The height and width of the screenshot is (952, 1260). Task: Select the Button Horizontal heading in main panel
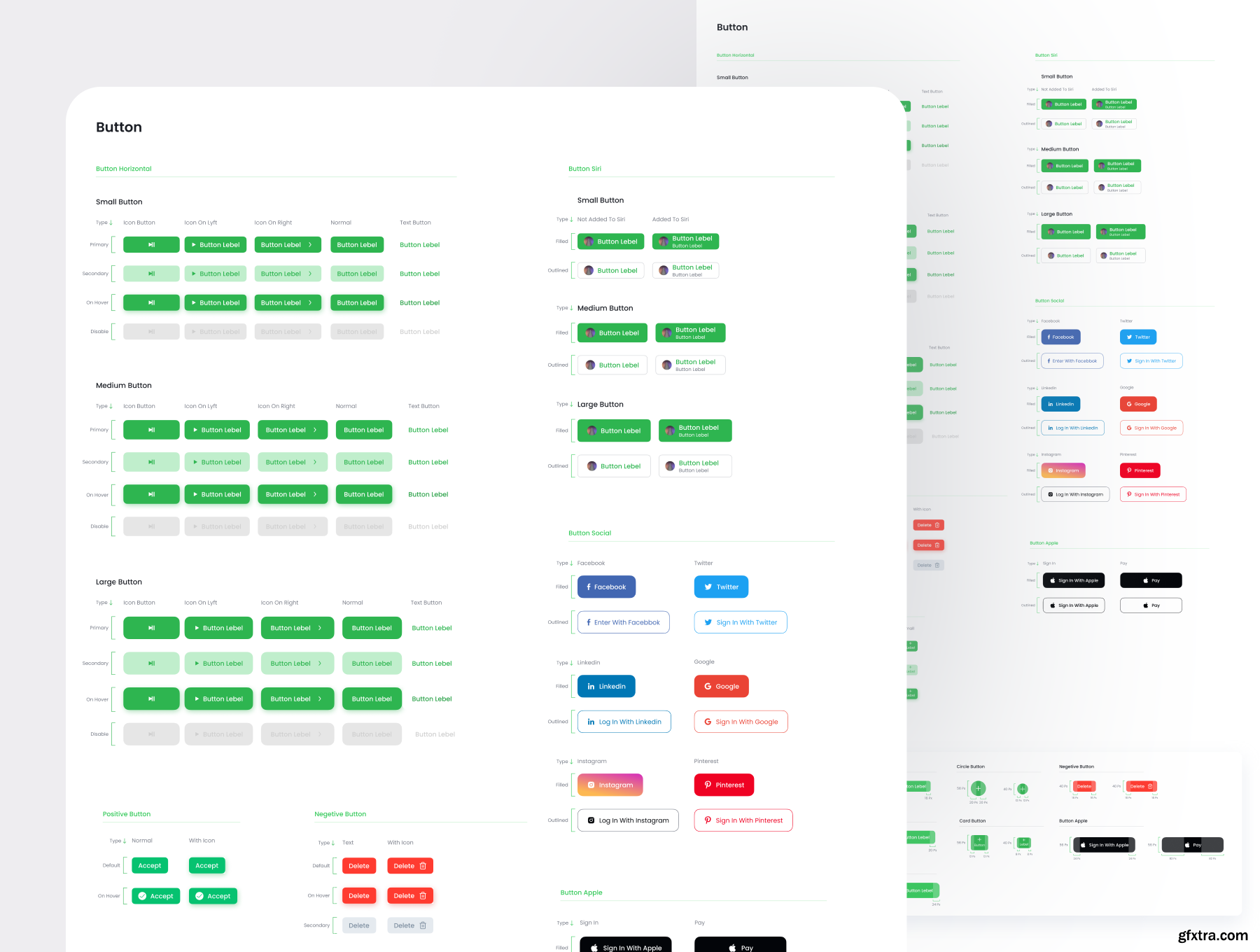coord(124,169)
